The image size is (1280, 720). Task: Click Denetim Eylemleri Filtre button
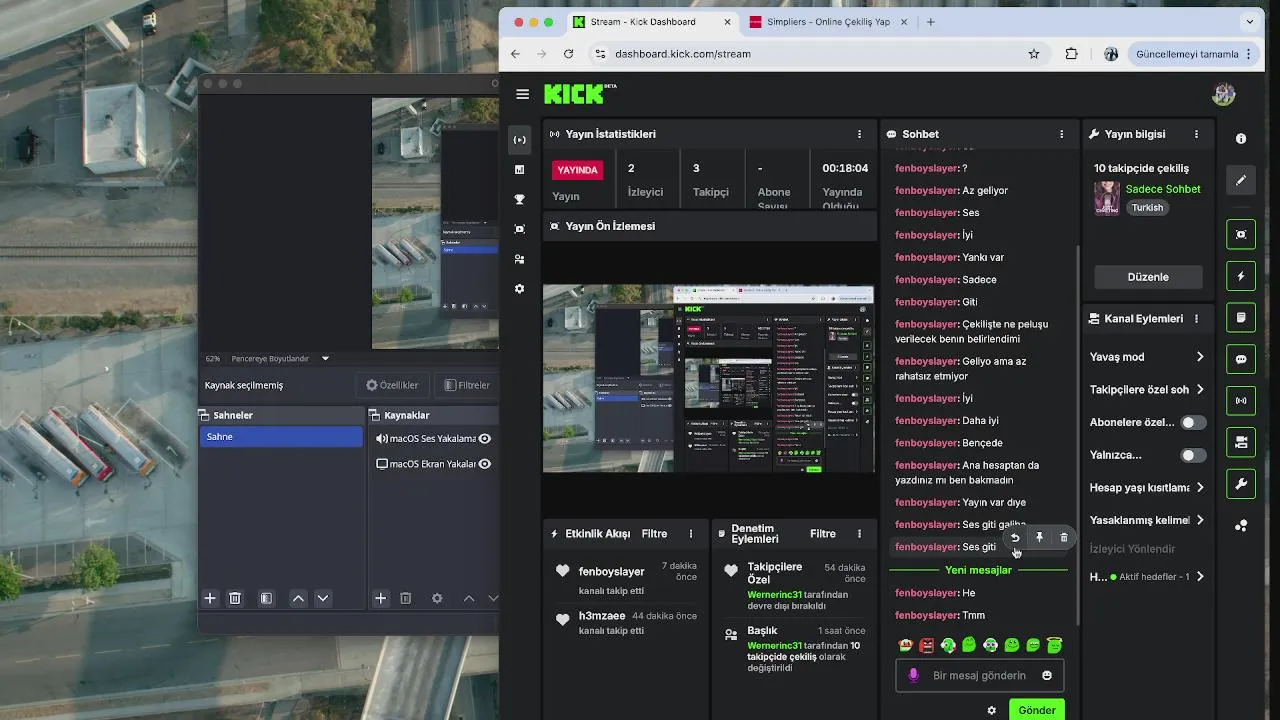823,534
